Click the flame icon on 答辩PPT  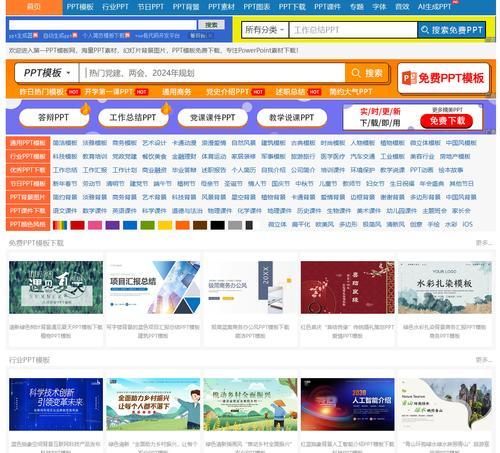pos(86,108)
